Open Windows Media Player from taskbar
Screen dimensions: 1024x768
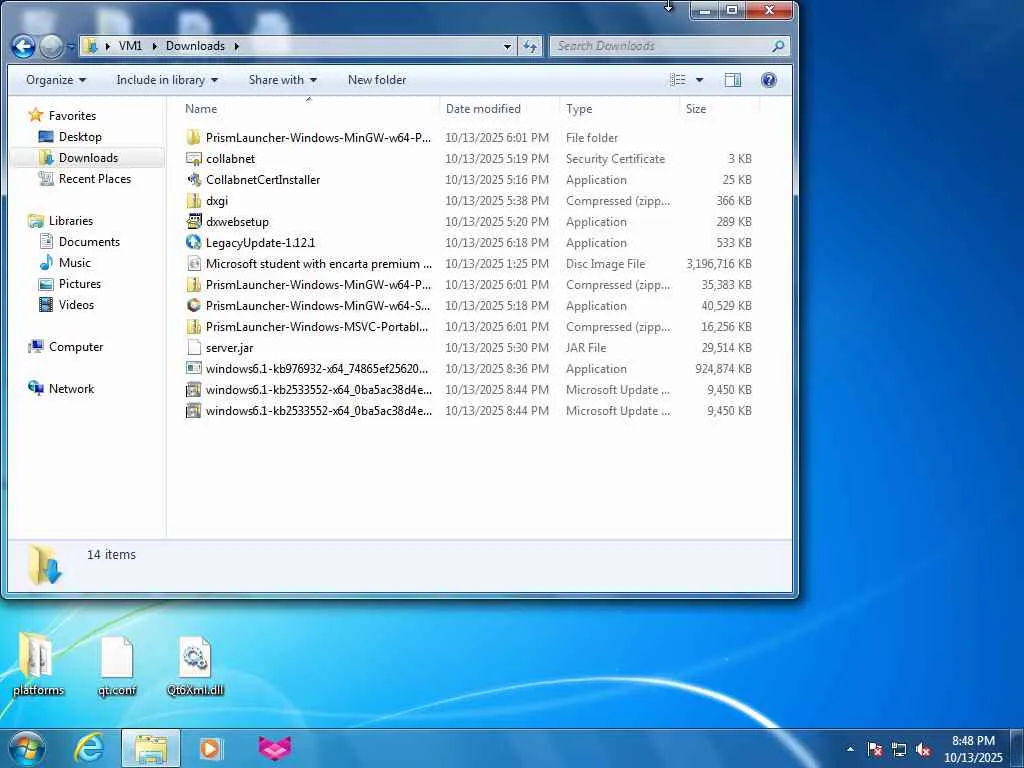point(210,748)
